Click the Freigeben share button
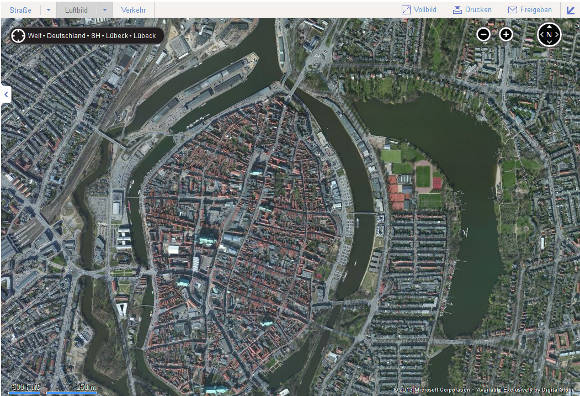 [x=530, y=10]
